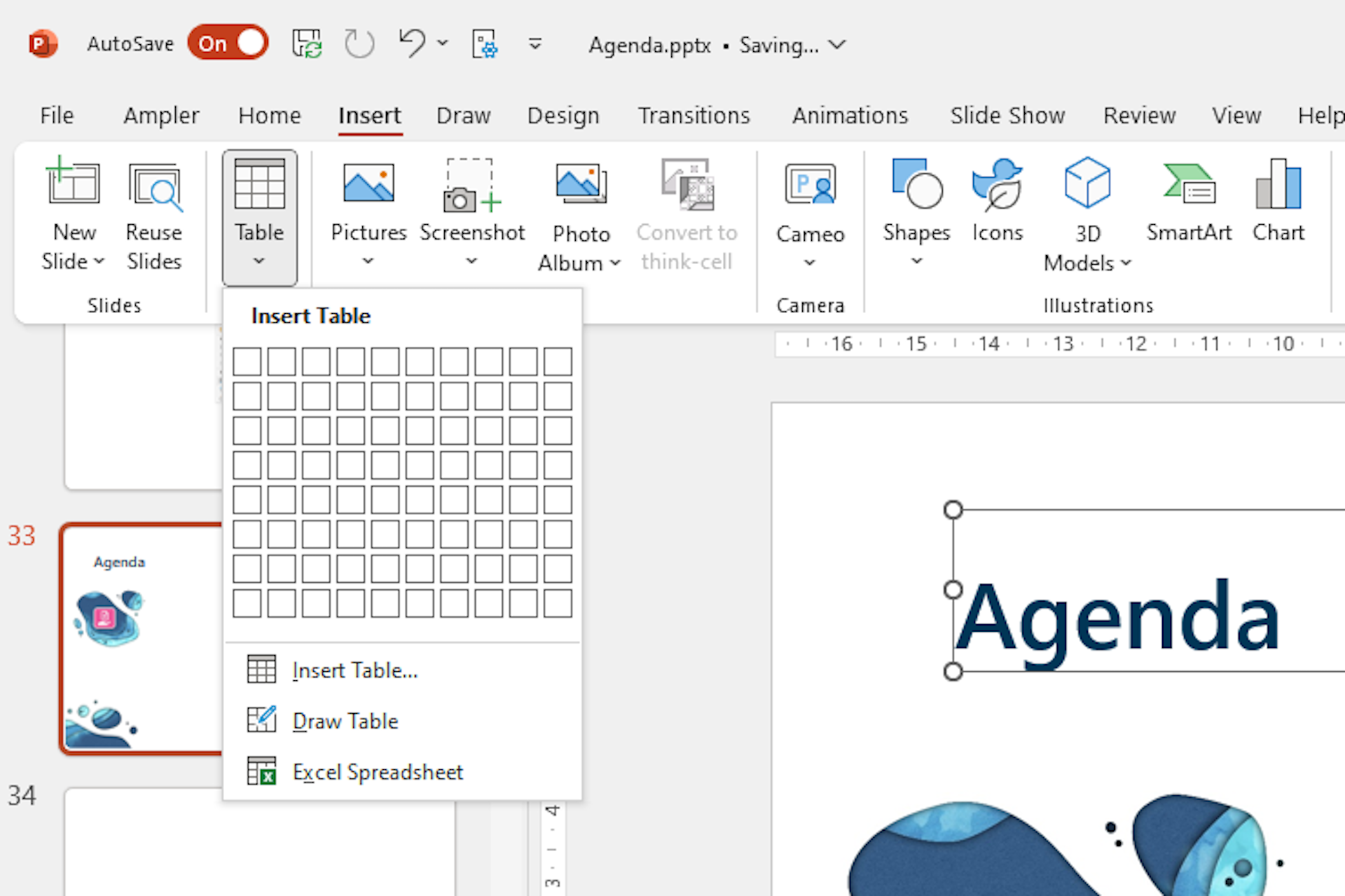Switch to the Animations tab

850,115
